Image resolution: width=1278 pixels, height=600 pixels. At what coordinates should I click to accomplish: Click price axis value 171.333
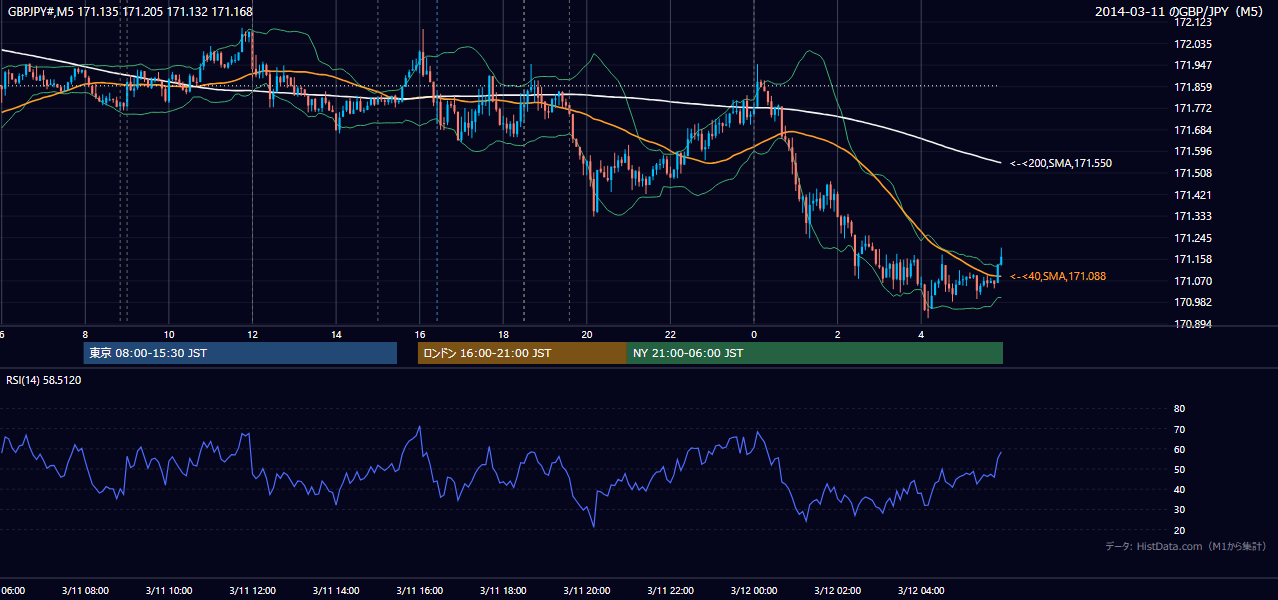pos(1193,216)
